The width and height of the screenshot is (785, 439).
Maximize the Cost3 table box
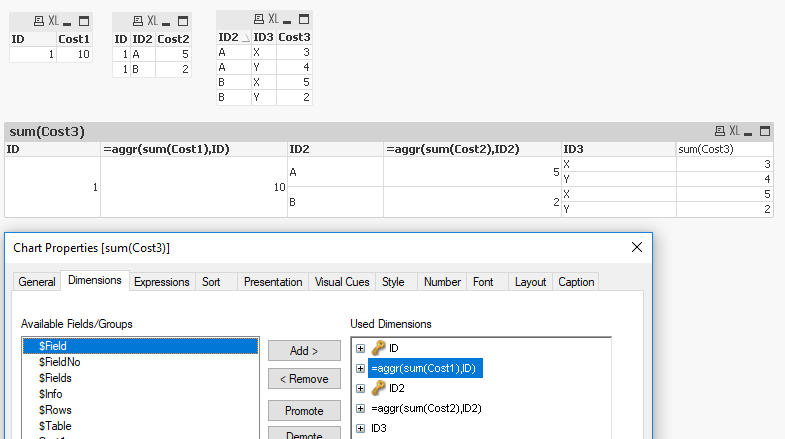tap(304, 19)
